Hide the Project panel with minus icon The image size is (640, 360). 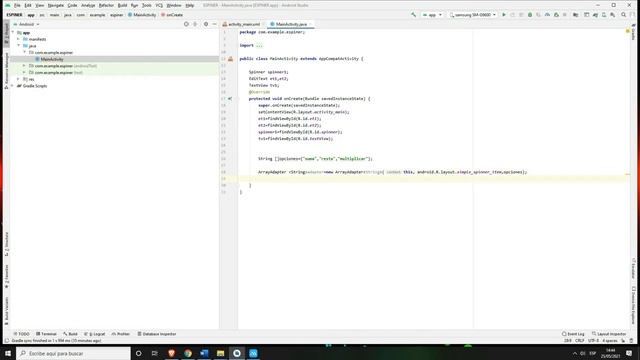pos(214,24)
